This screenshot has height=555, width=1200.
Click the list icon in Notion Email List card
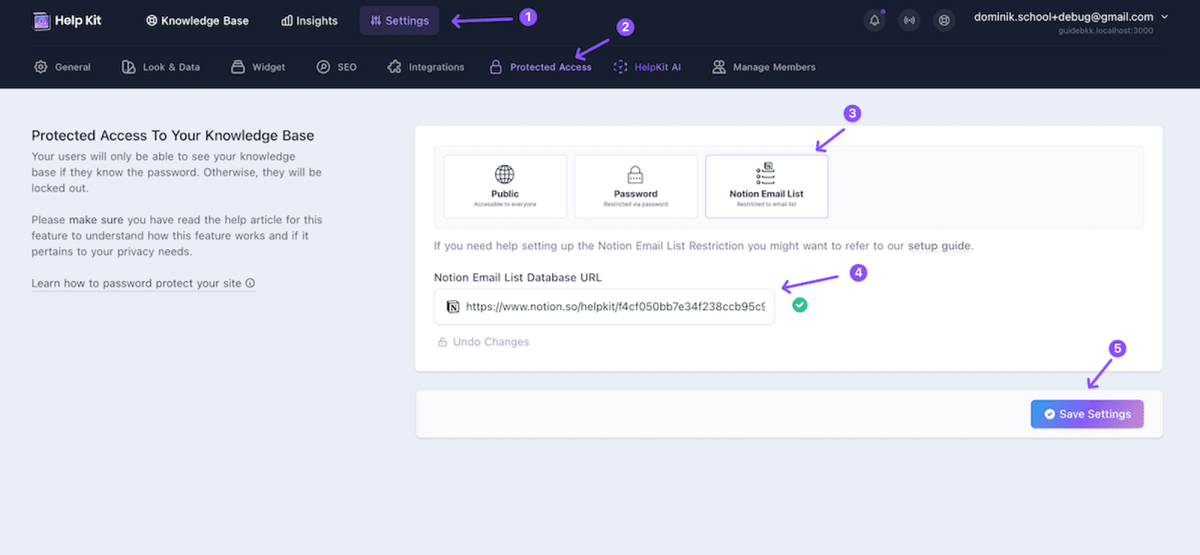click(767, 173)
